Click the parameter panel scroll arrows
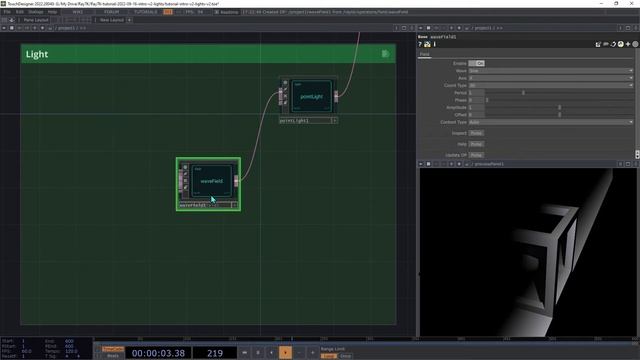This screenshot has width=640, height=360. click(x=637, y=154)
